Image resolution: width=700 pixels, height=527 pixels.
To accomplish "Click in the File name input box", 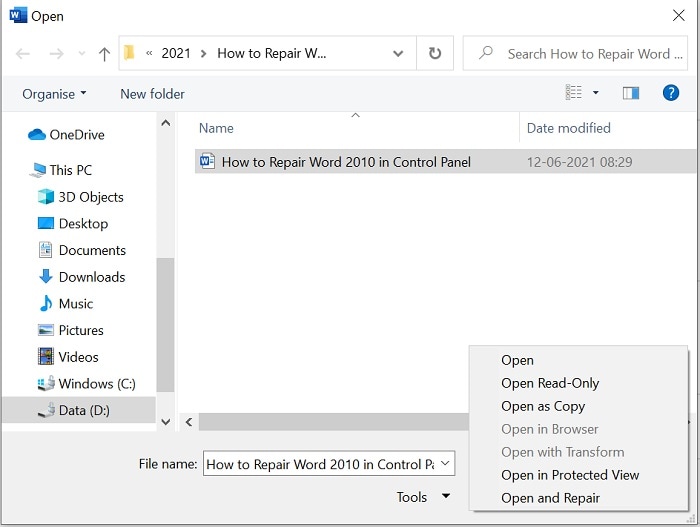I will tap(321, 464).
